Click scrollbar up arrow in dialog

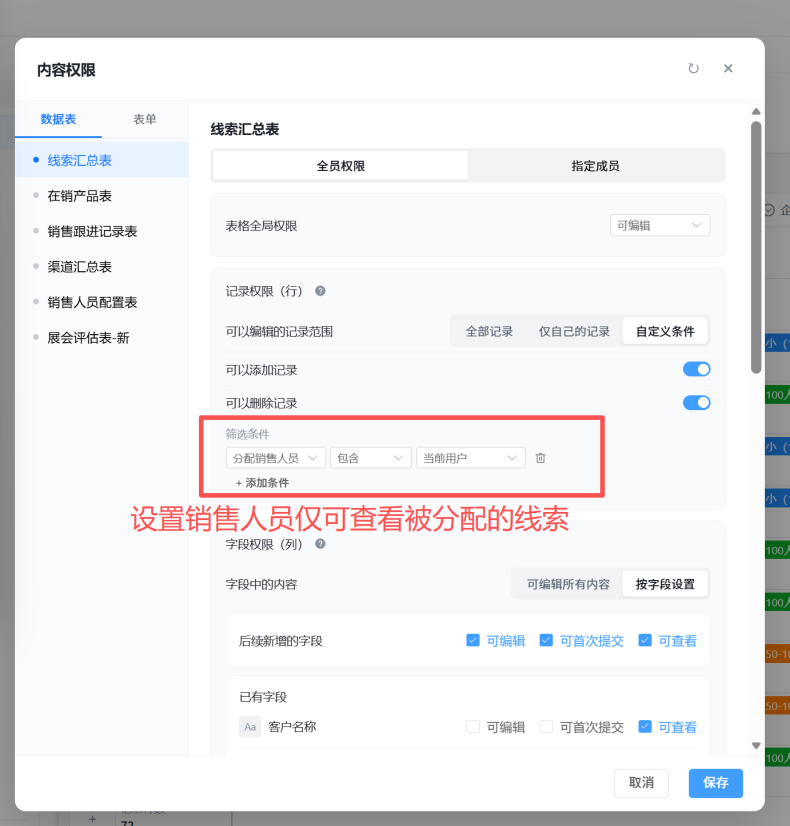coord(756,111)
